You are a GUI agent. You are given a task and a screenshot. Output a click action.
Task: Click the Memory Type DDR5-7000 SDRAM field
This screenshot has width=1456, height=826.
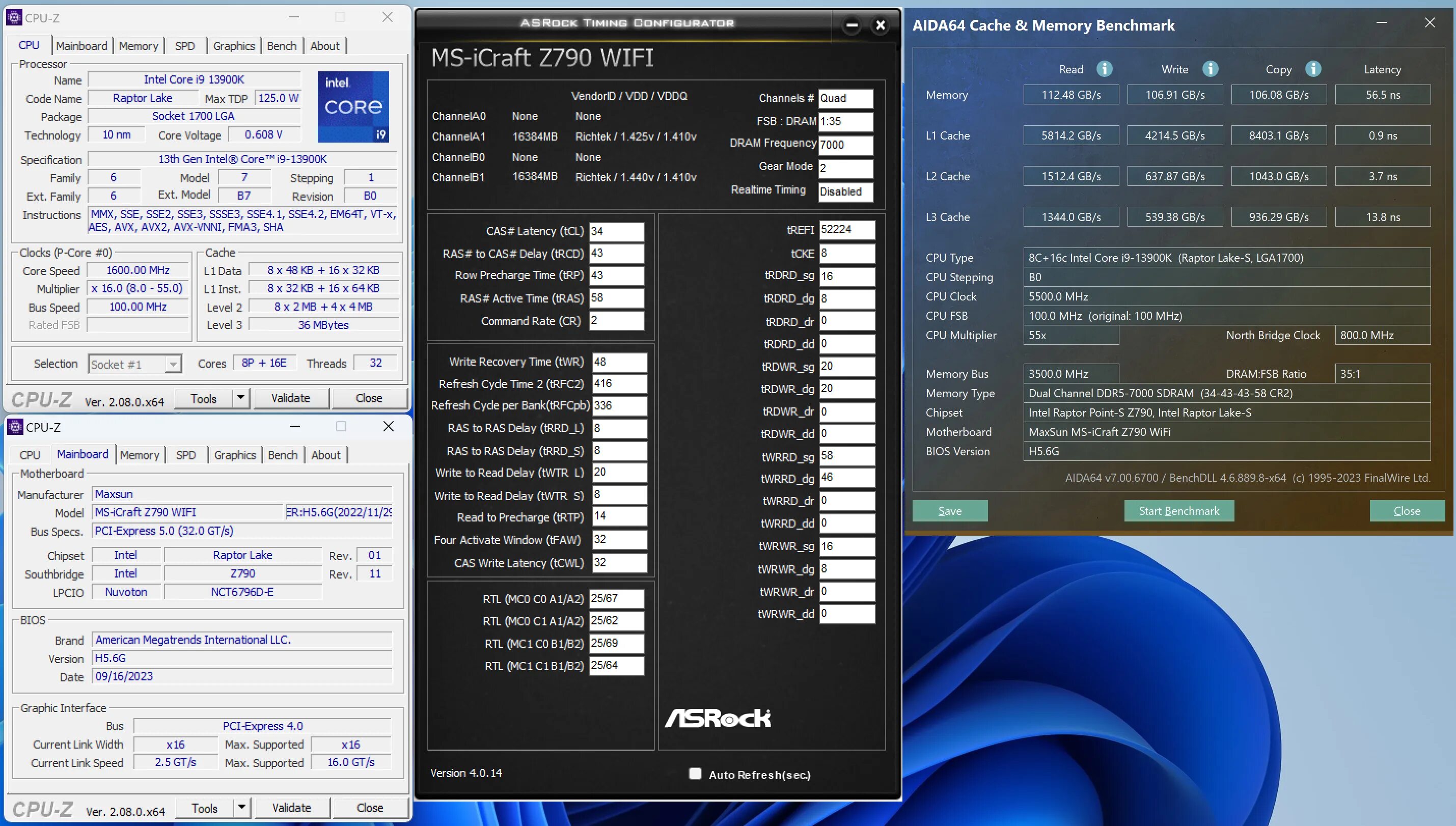1226,393
